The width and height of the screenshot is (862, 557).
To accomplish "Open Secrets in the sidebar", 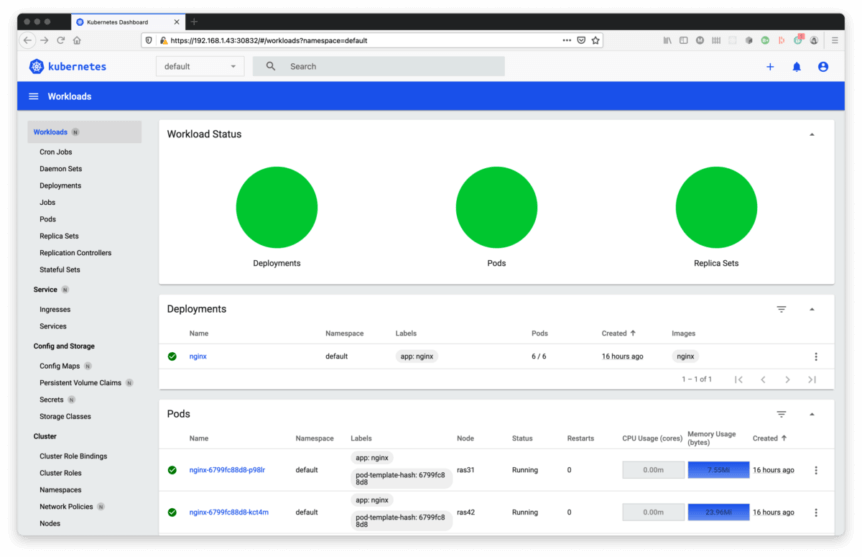I will pos(51,400).
